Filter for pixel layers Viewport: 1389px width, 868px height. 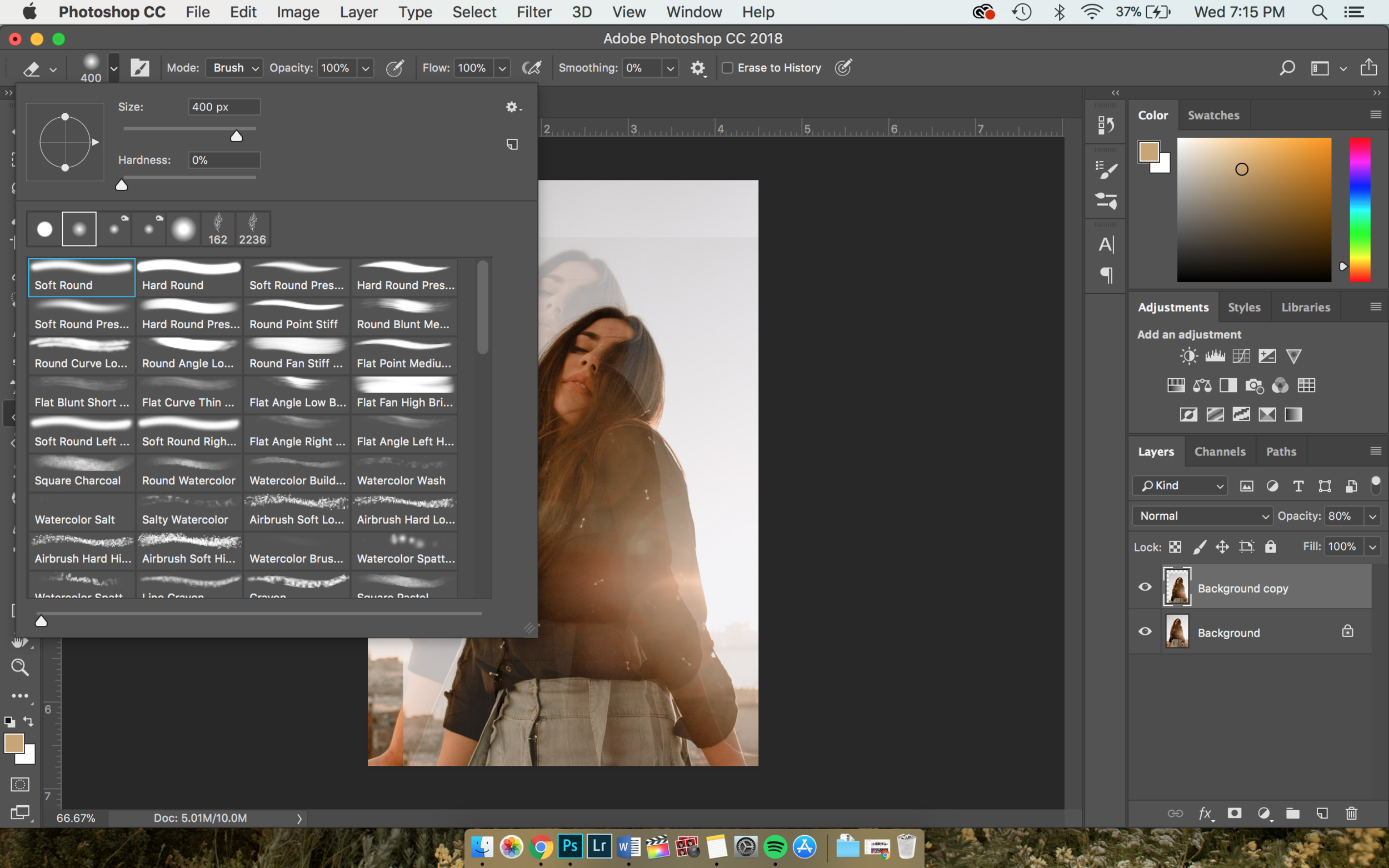point(1246,486)
